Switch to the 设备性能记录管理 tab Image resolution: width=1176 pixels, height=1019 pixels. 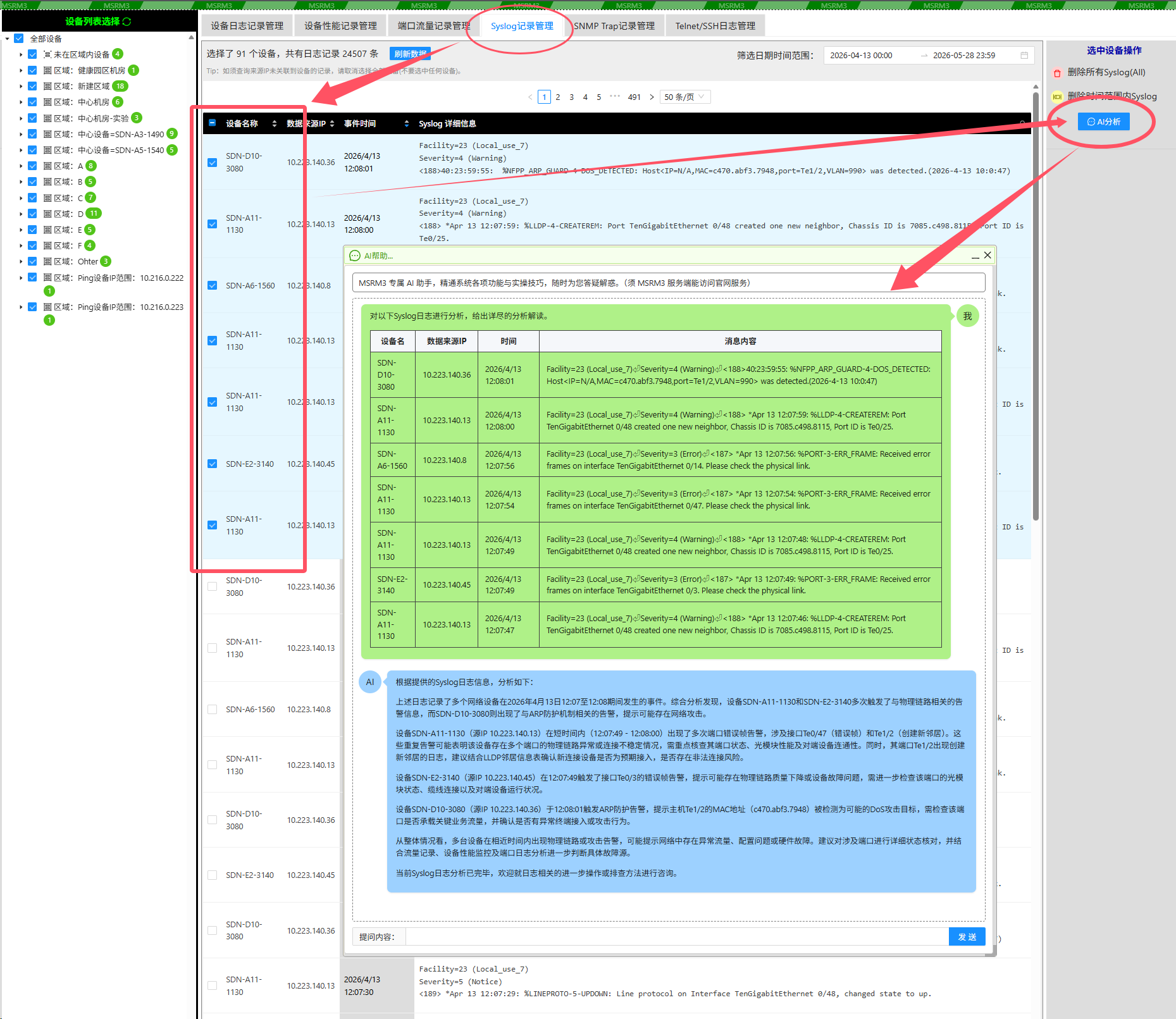(340, 26)
